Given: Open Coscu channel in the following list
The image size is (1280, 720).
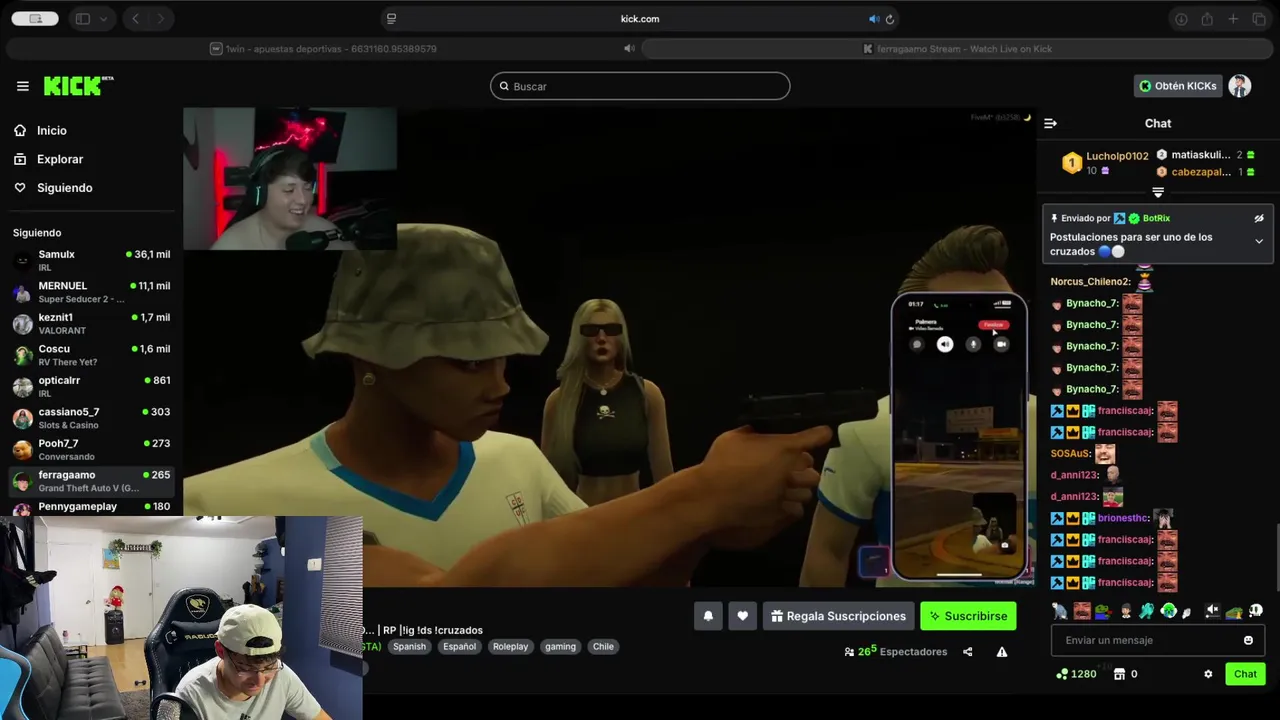Looking at the screenshot, I should 90,355.
